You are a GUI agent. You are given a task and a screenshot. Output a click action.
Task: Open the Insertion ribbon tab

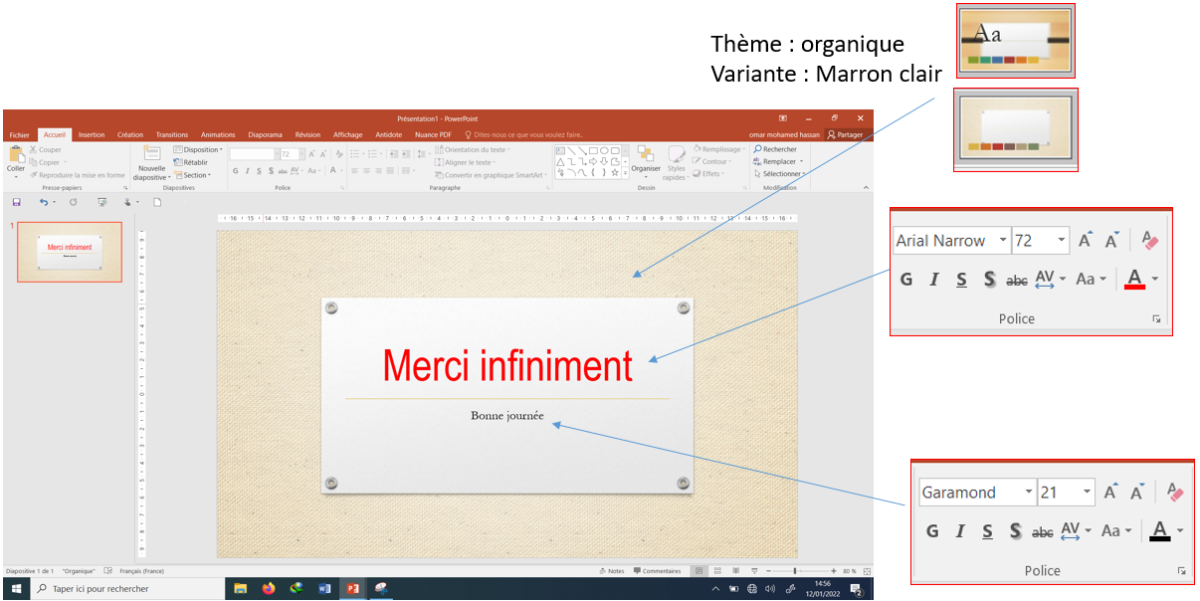point(91,134)
